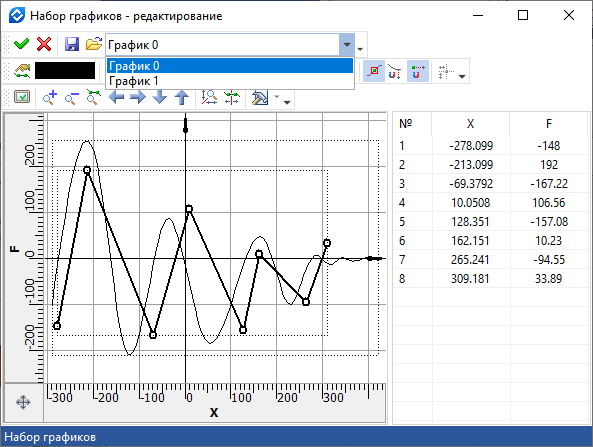593x447 pixels.
Task: Open graph settings hammer icon
Action: click(260, 98)
